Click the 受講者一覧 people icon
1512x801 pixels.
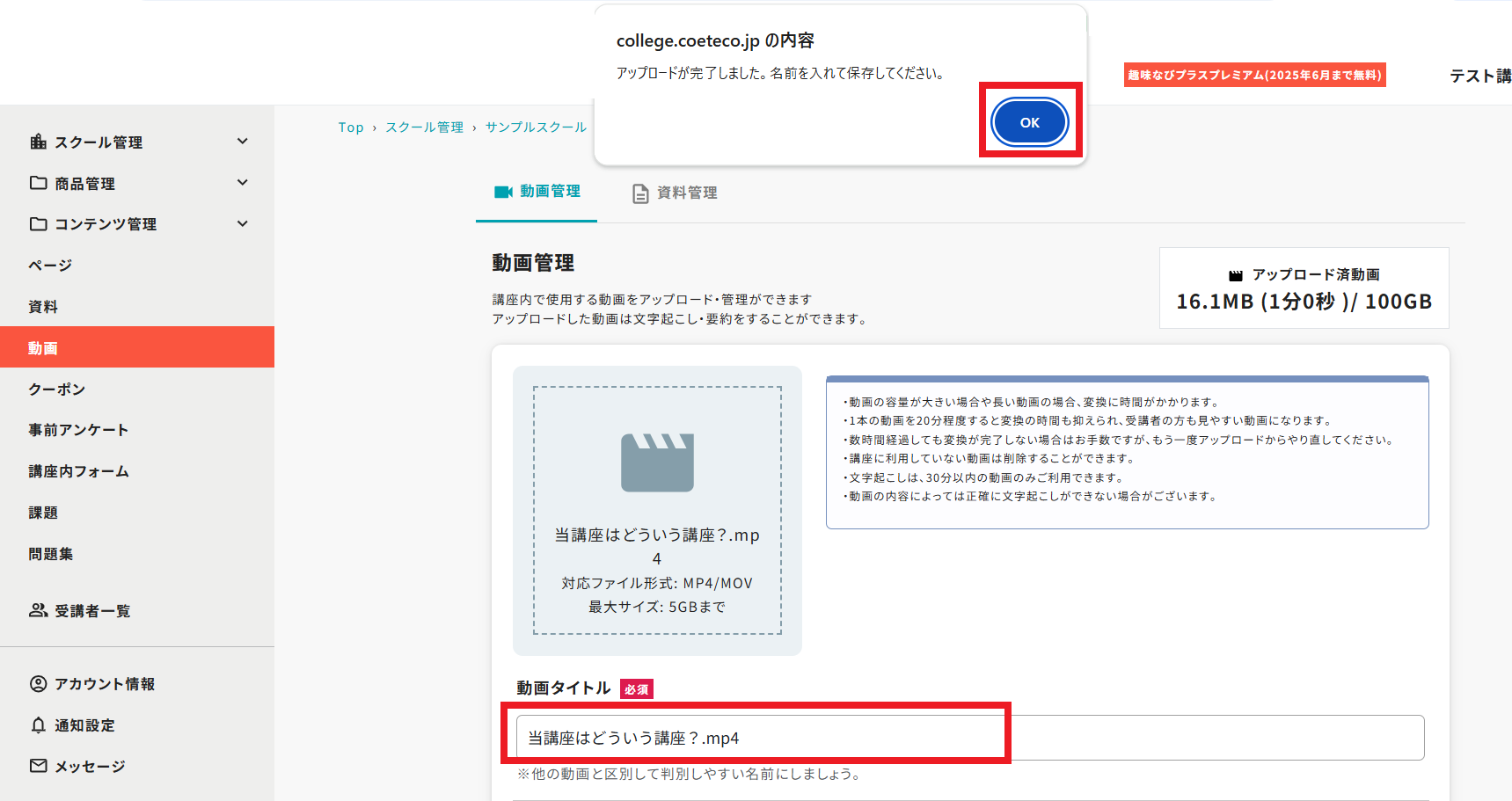coord(39,610)
